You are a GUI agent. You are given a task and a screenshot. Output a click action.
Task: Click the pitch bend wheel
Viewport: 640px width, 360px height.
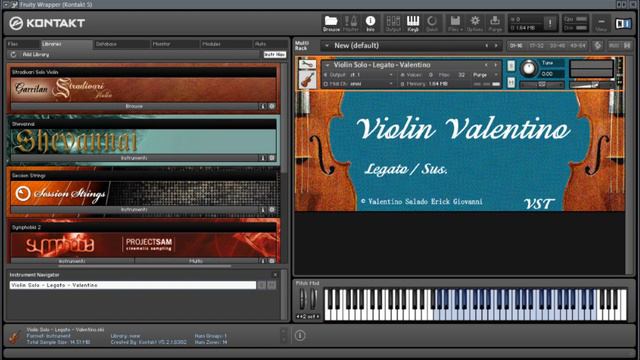302,299
